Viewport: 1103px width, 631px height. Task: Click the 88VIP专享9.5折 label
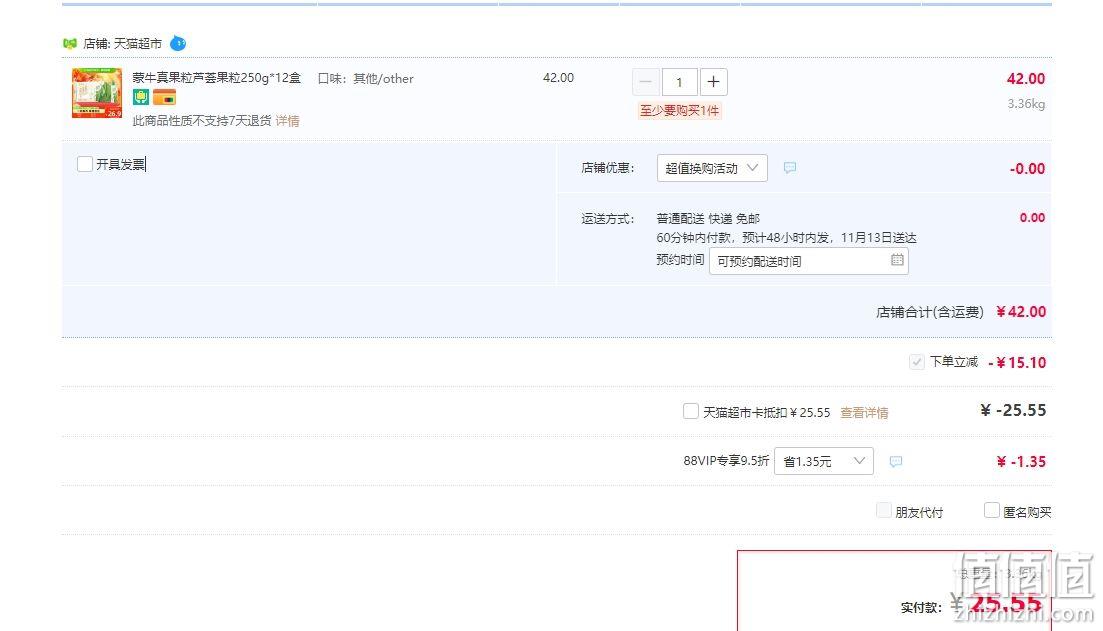pos(726,461)
